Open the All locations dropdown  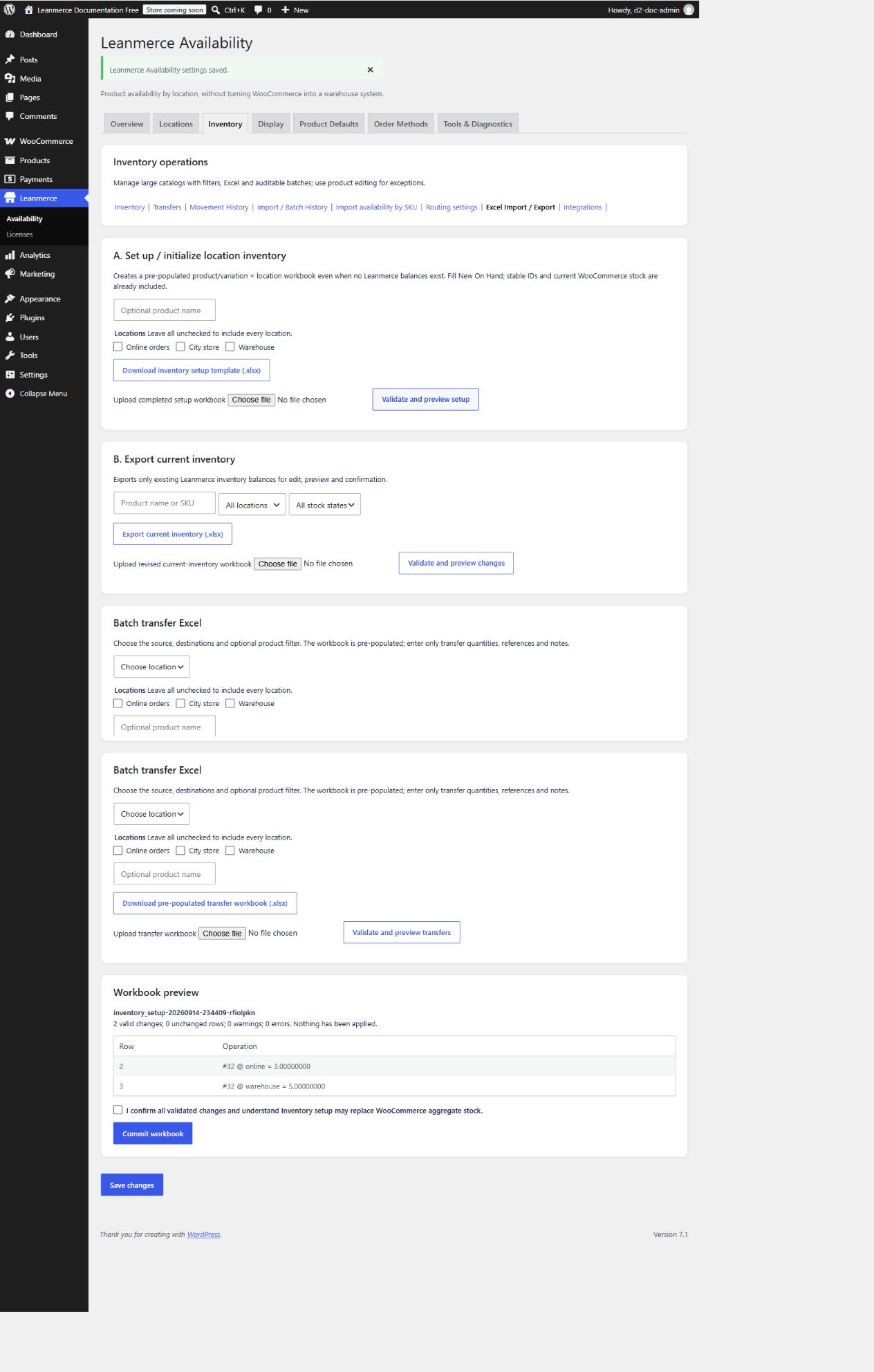252,505
